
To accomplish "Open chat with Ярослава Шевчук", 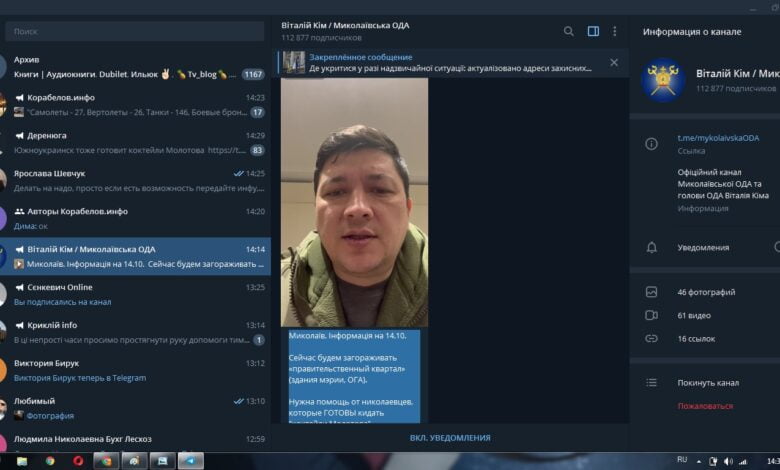I will 135,181.
